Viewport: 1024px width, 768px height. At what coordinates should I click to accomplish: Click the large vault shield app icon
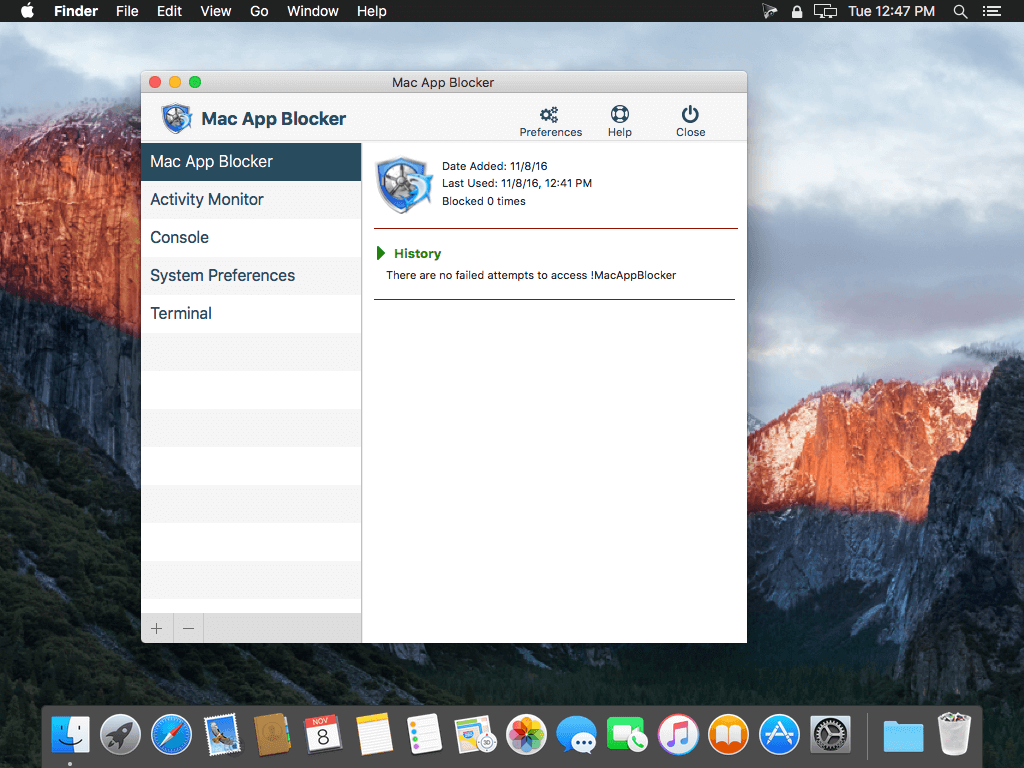pos(404,185)
